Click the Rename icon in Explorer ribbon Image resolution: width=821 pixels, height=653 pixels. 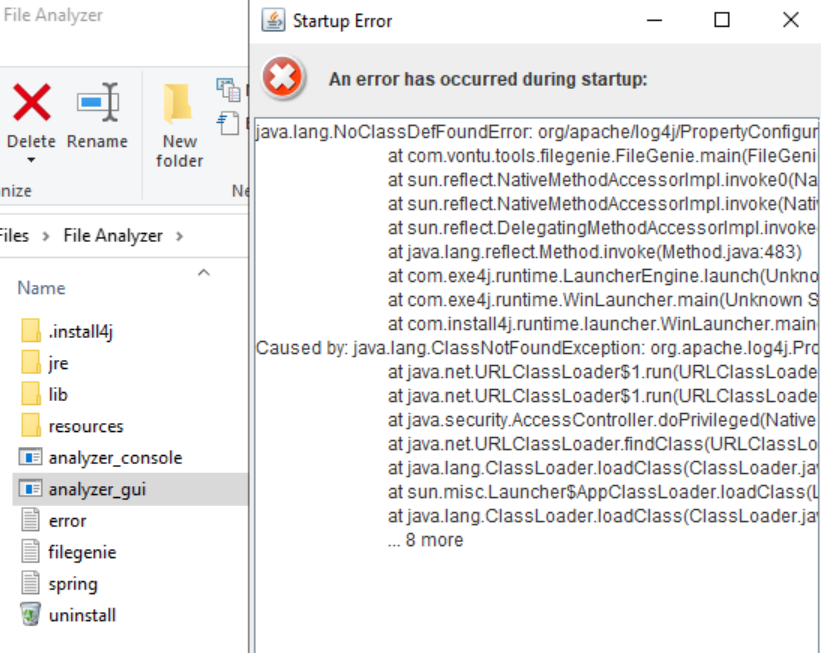click(x=98, y=102)
